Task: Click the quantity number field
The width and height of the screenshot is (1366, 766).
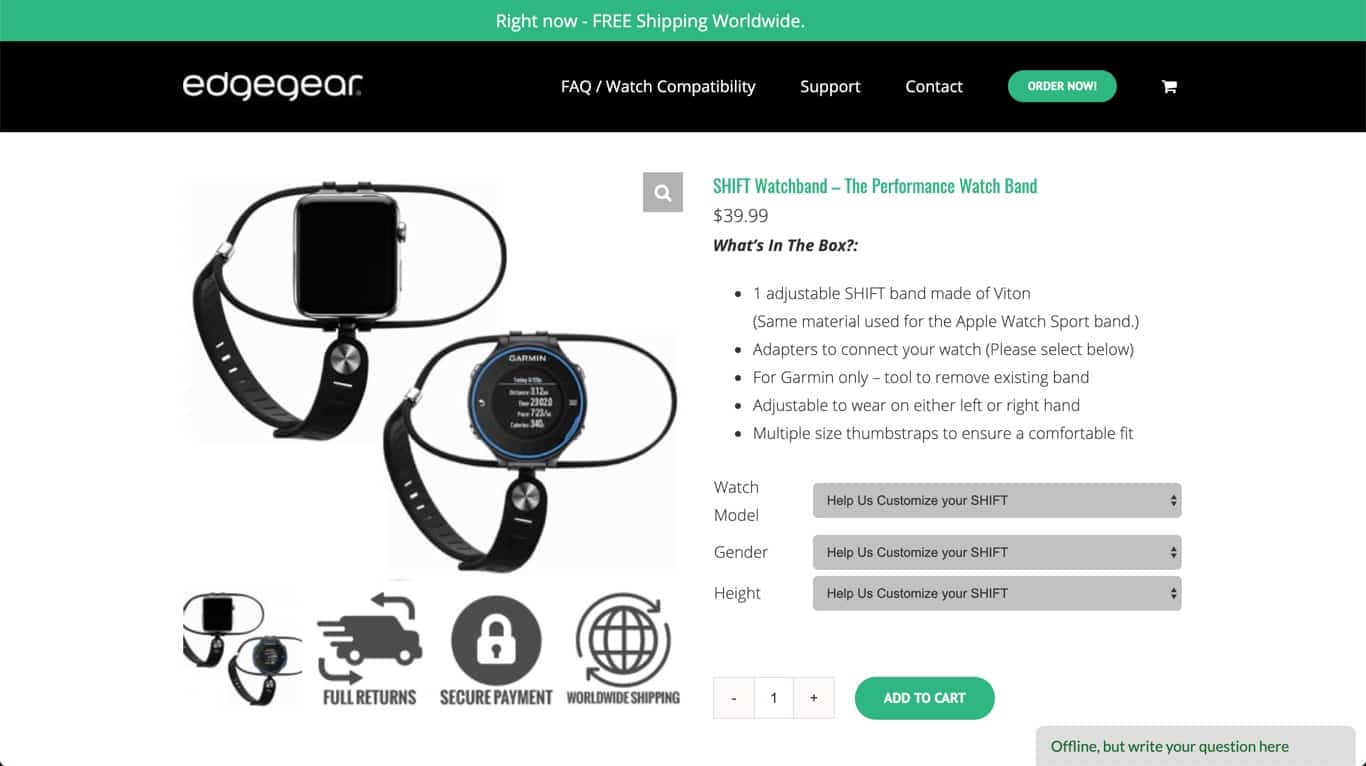Action: (x=774, y=698)
